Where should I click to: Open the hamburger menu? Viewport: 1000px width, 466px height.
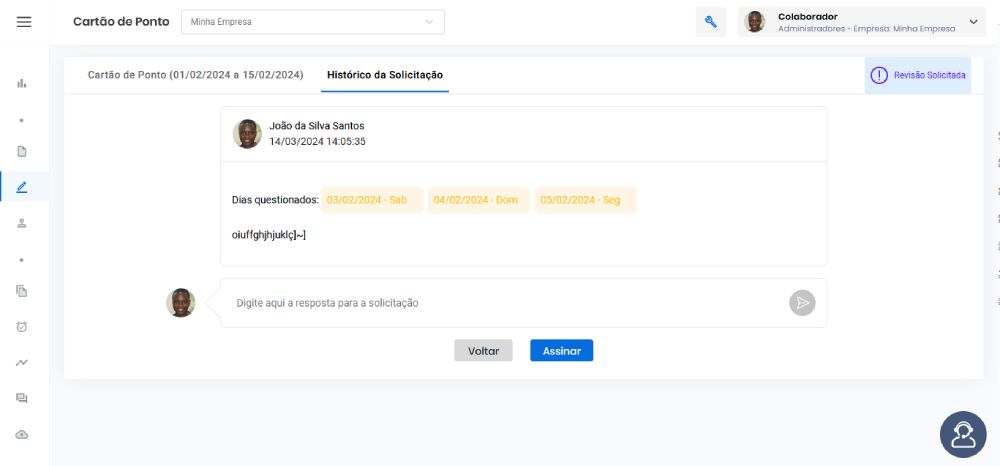(24, 22)
